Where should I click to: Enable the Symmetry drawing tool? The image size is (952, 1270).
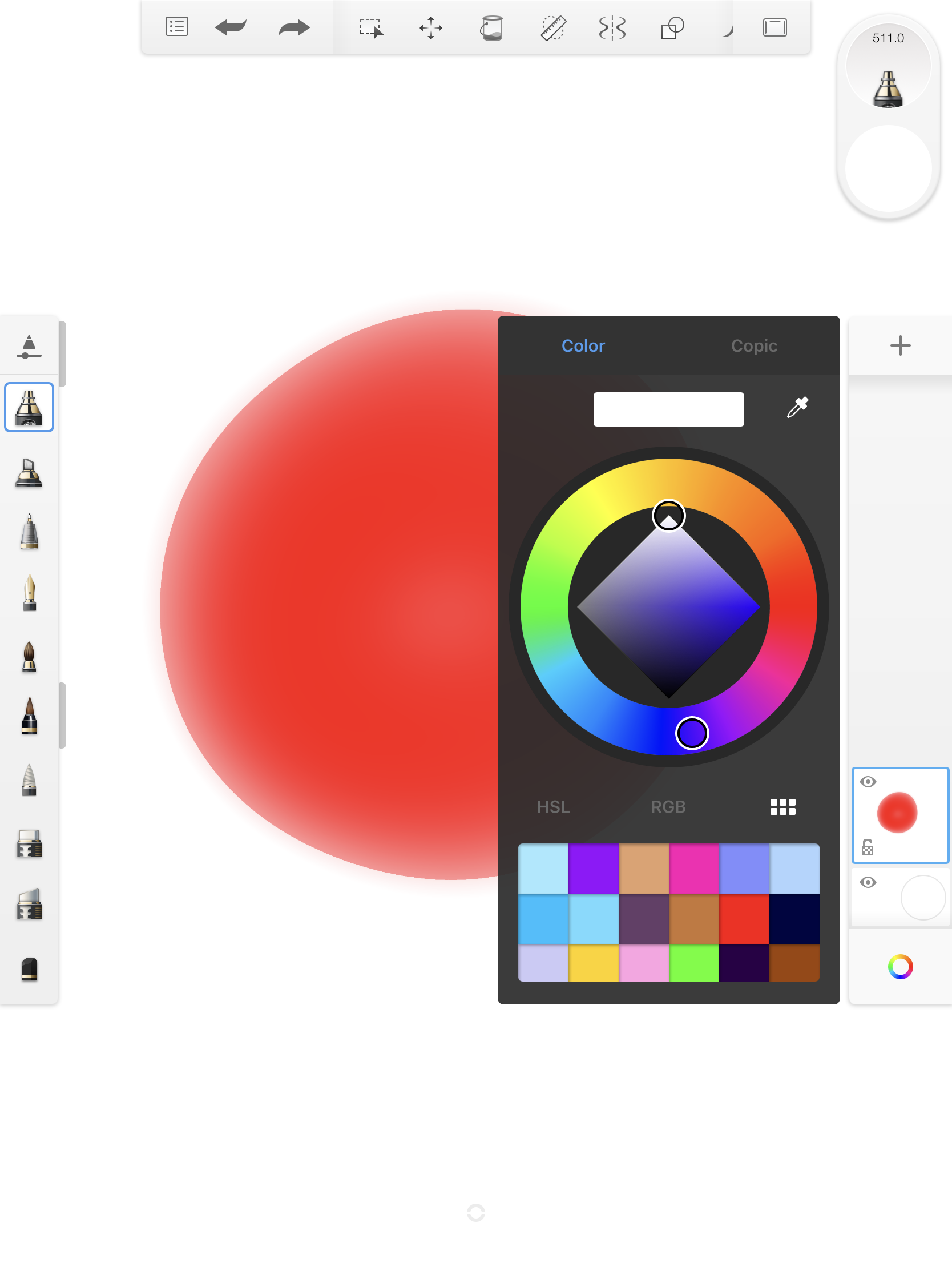coord(612,27)
